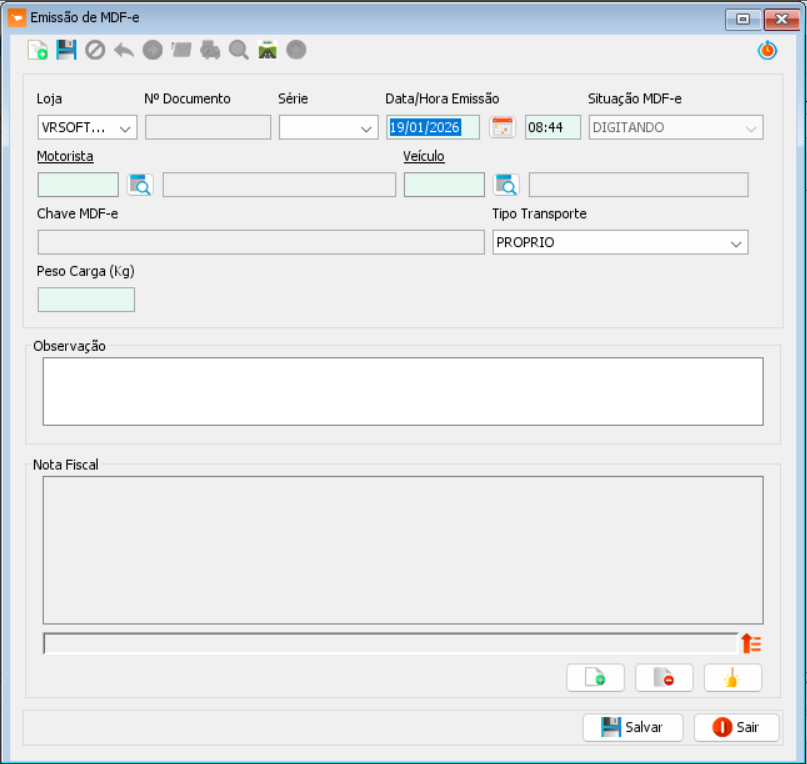807x764 pixels.
Task: Click the orange sort arrow icon
Action: point(751,643)
